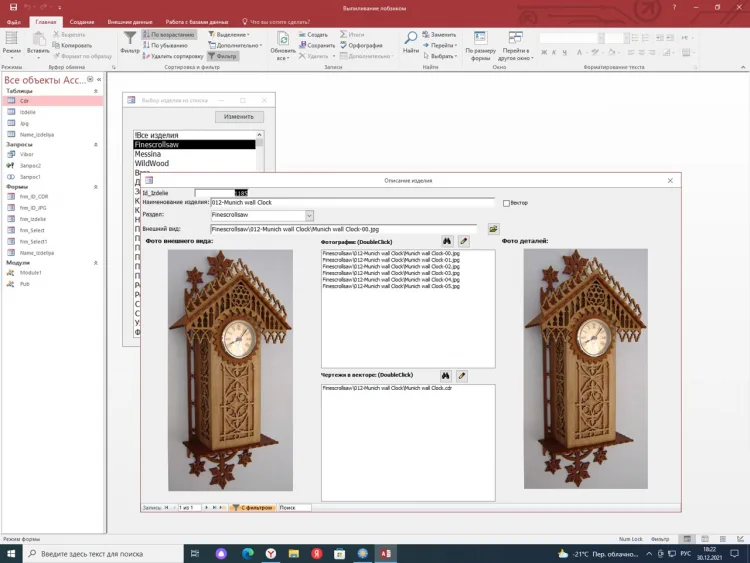Open the Файл tab
Image resolution: width=750 pixels, height=563 pixels.
point(14,22)
